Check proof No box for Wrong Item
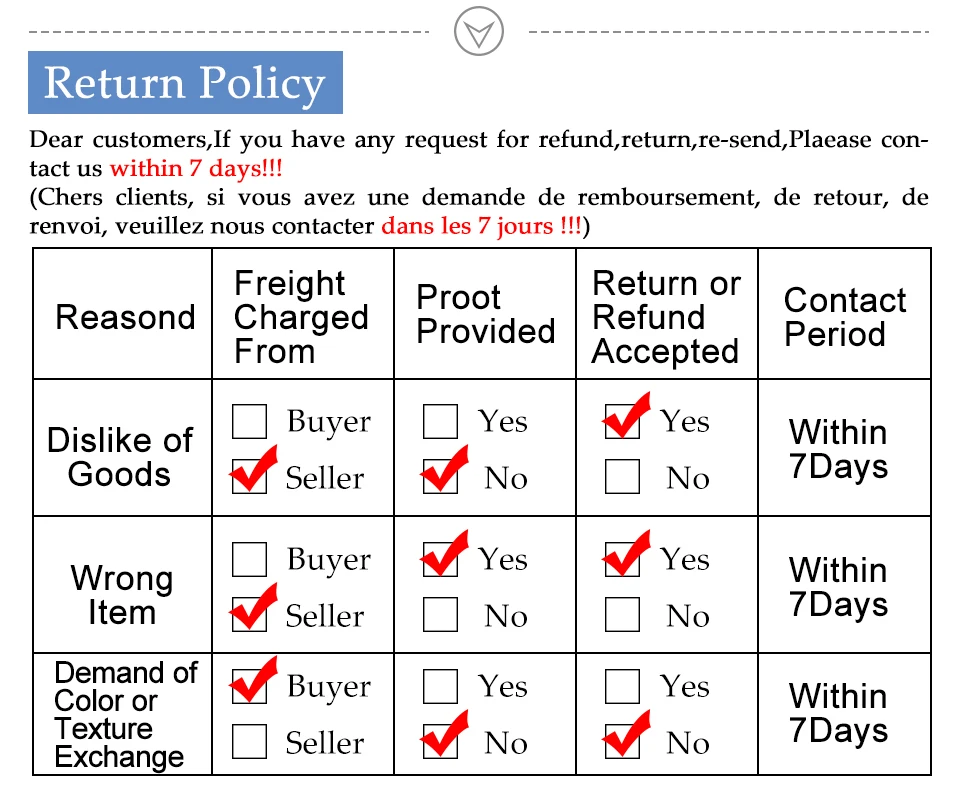The image size is (960, 789). click(x=440, y=614)
